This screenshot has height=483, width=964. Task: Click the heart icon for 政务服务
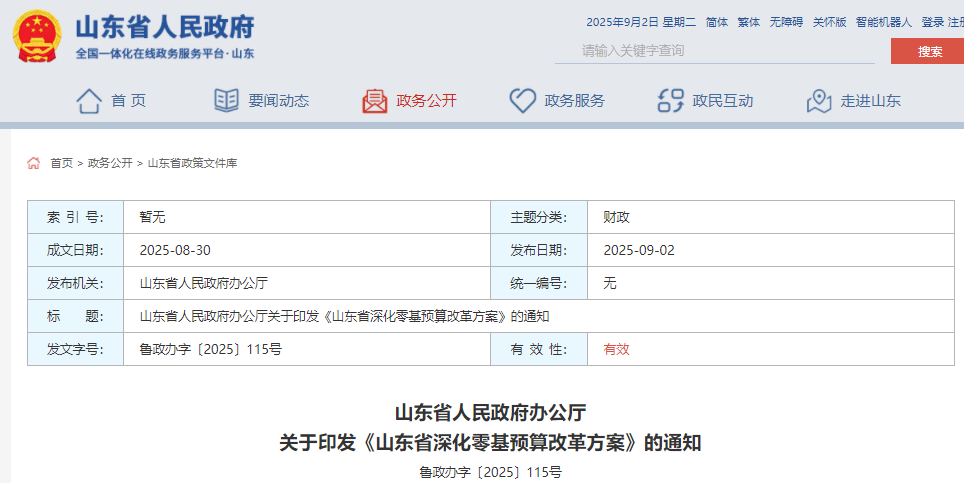[522, 100]
